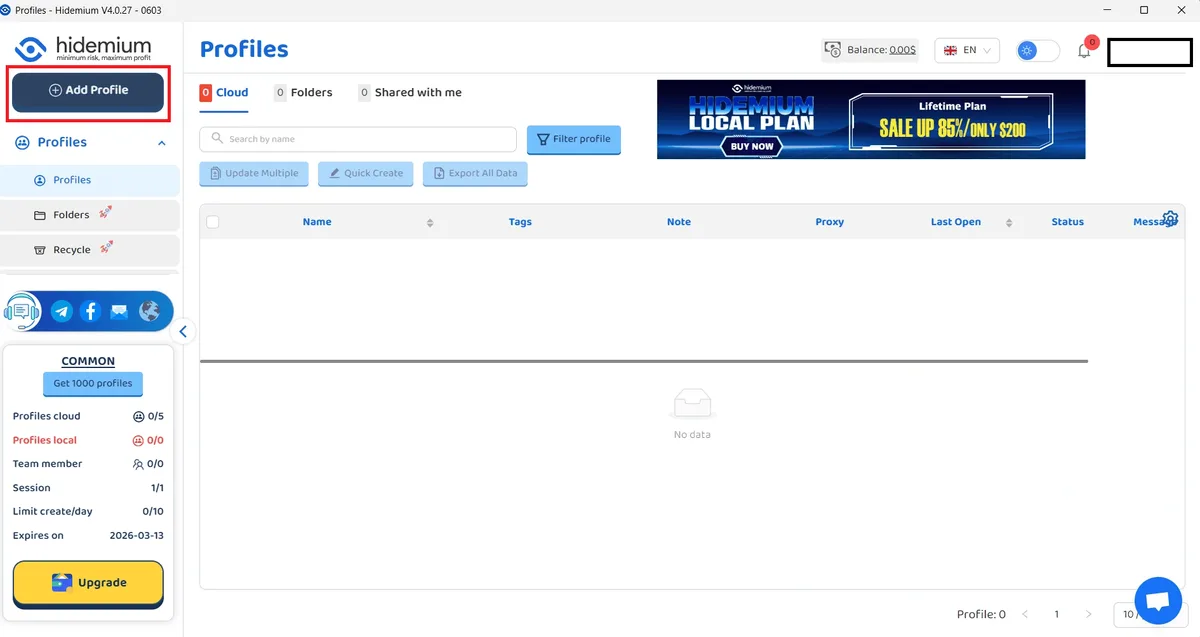1200x637 pixels.
Task: Switch to the Cloud tab
Action: [224, 93]
